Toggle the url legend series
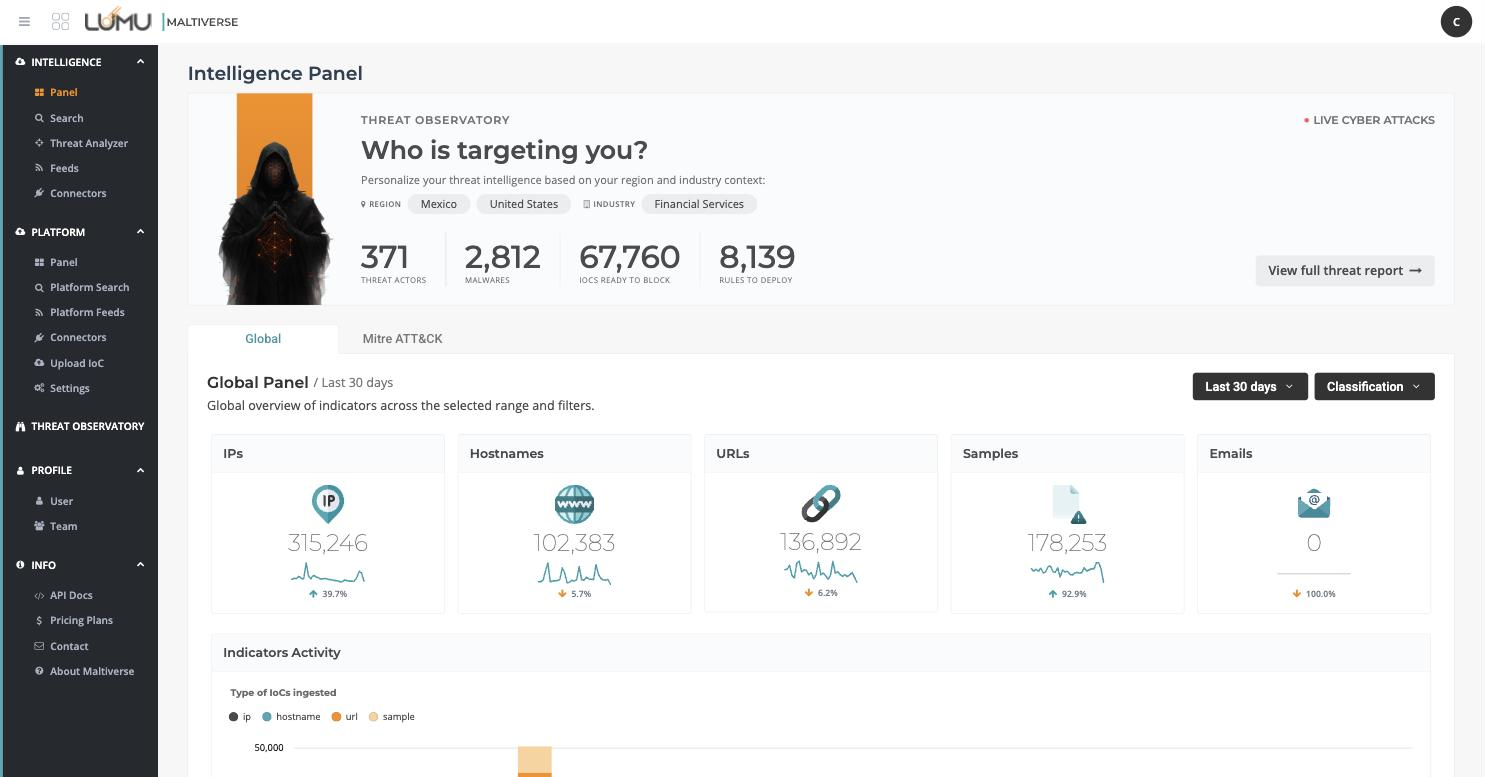Image resolution: width=1485 pixels, height=777 pixels. (x=345, y=717)
